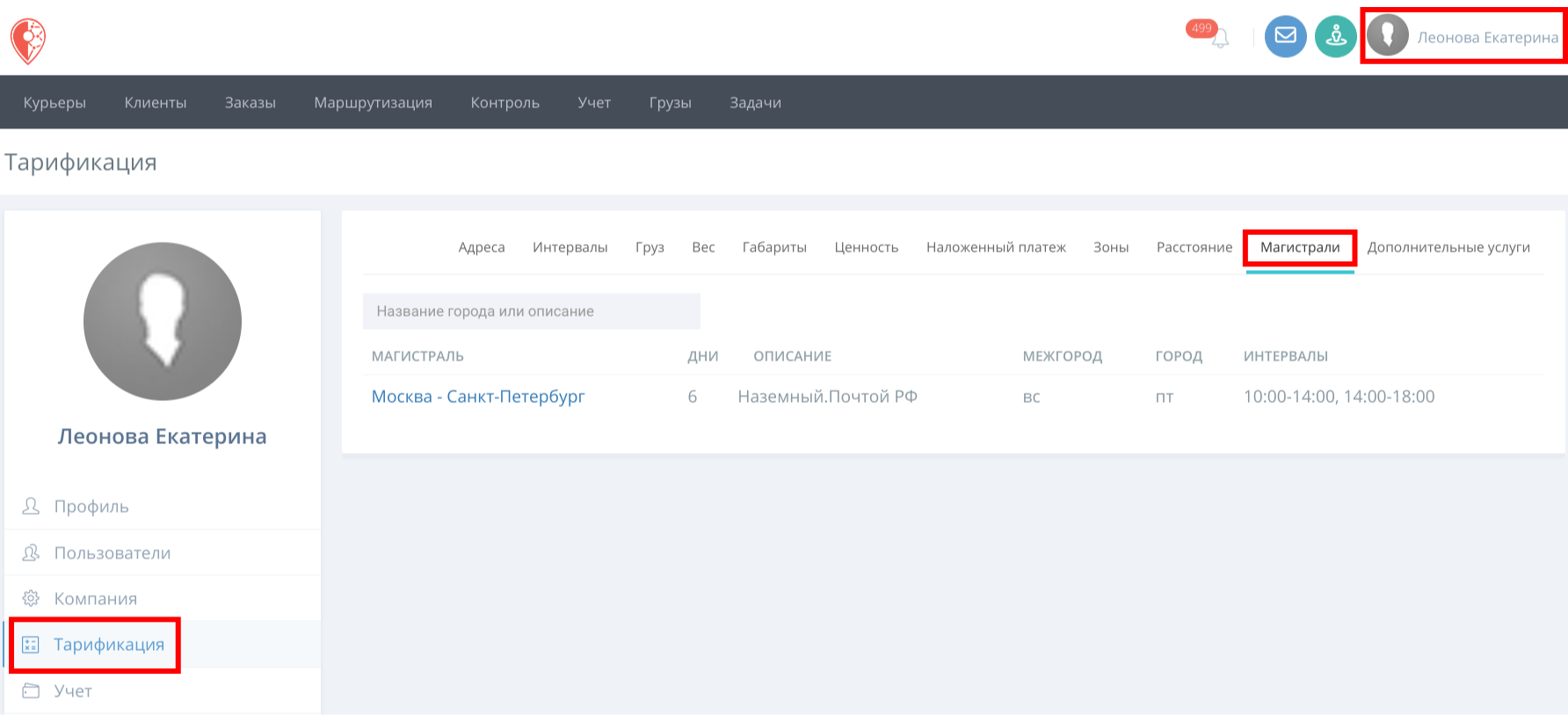Open Контроль in the top menu
The height and width of the screenshot is (715, 1568).
point(505,102)
